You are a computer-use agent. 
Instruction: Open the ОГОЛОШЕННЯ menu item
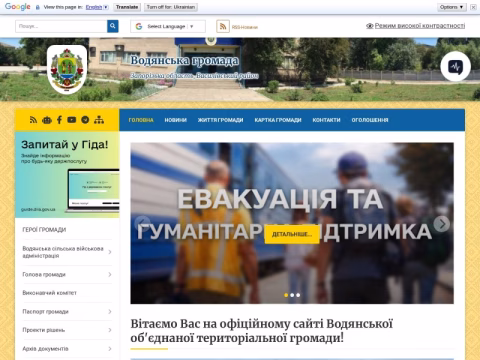pyautogui.click(x=370, y=120)
